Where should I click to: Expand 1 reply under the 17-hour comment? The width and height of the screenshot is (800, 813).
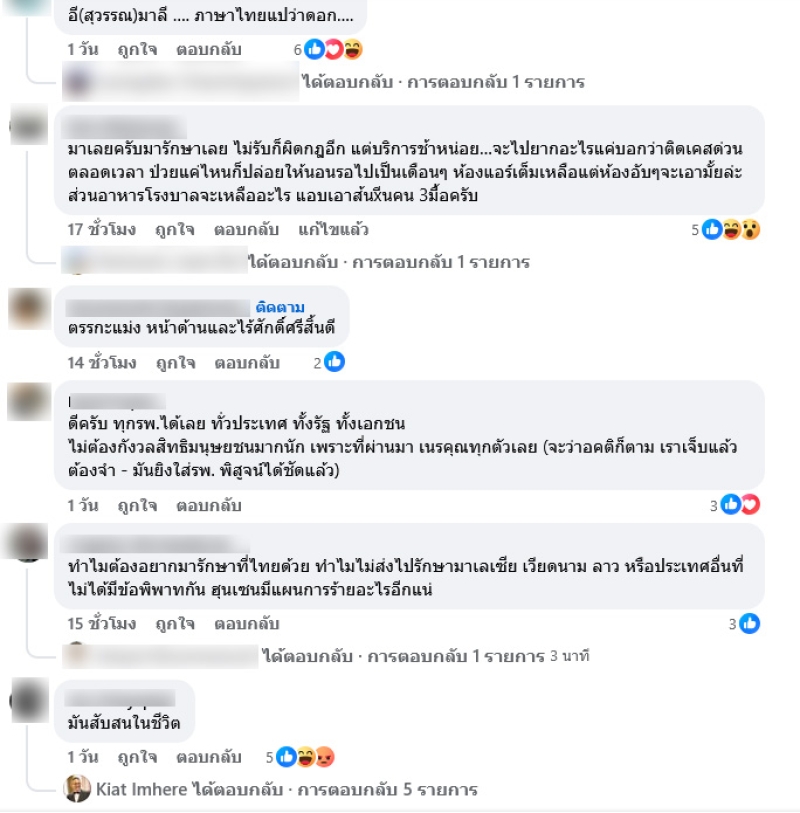coord(389,262)
